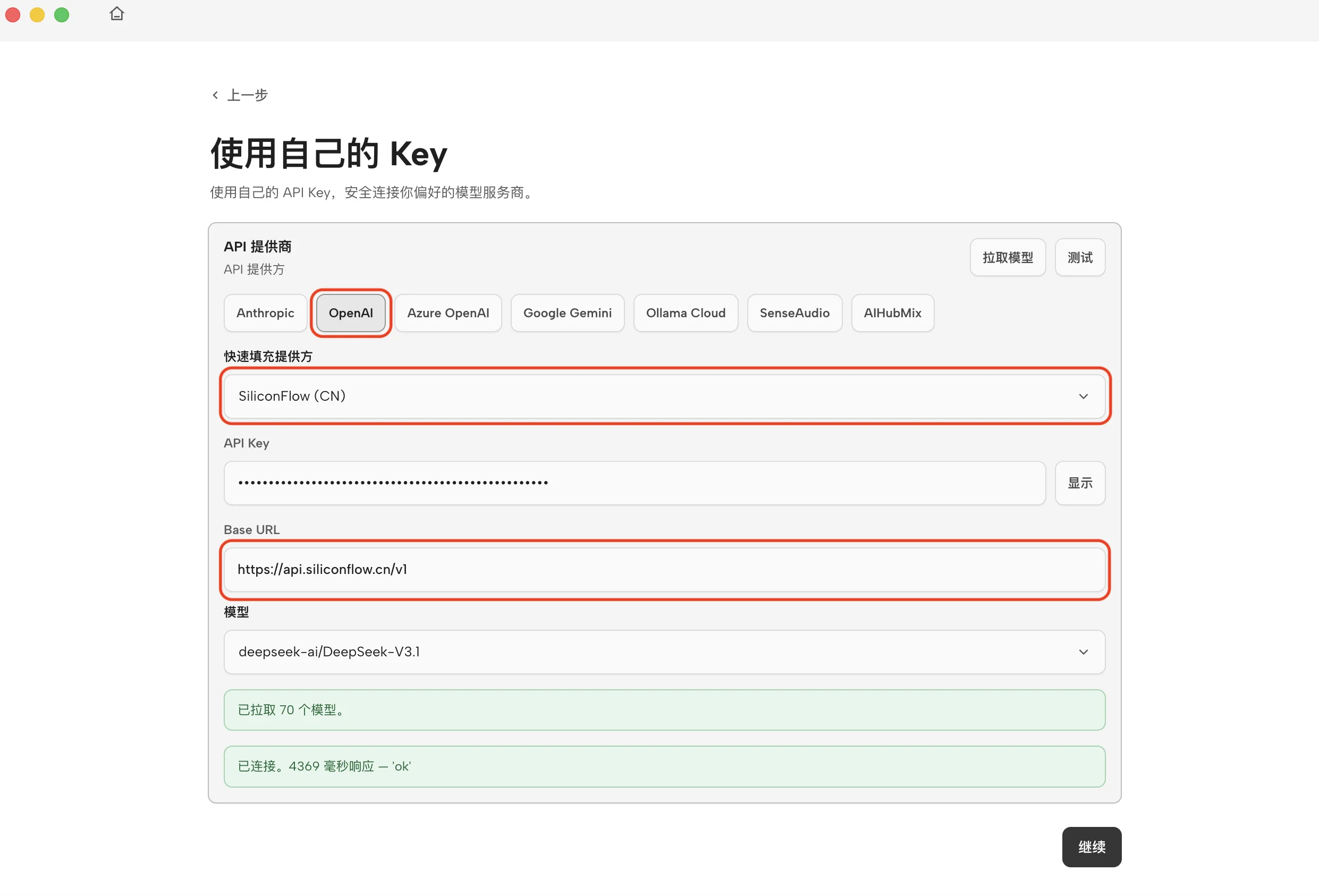
Task: Click the 测试 connection button
Action: (1079, 258)
